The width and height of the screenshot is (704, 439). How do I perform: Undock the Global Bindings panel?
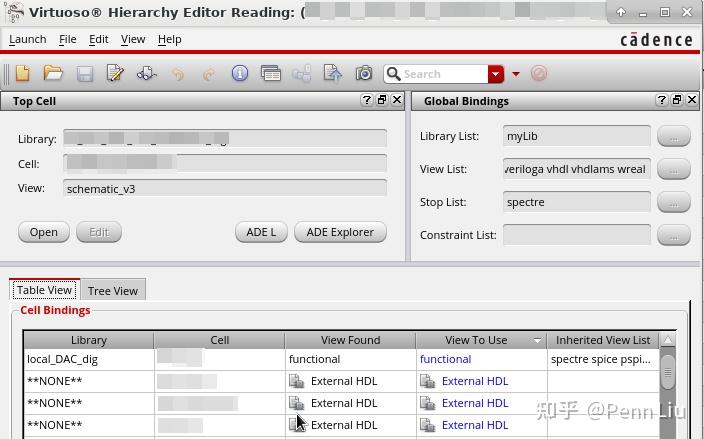tap(677, 100)
